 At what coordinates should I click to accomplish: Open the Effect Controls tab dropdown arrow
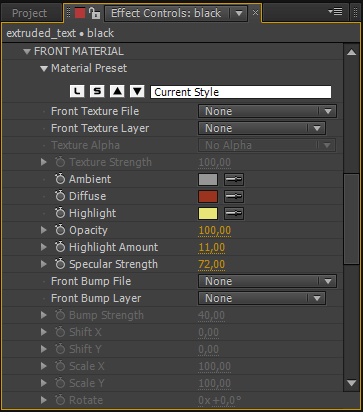point(239,13)
